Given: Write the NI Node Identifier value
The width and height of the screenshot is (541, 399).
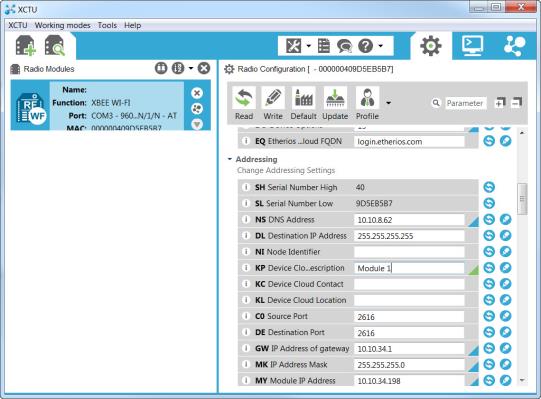Looking at the screenshot, I should [505, 252].
